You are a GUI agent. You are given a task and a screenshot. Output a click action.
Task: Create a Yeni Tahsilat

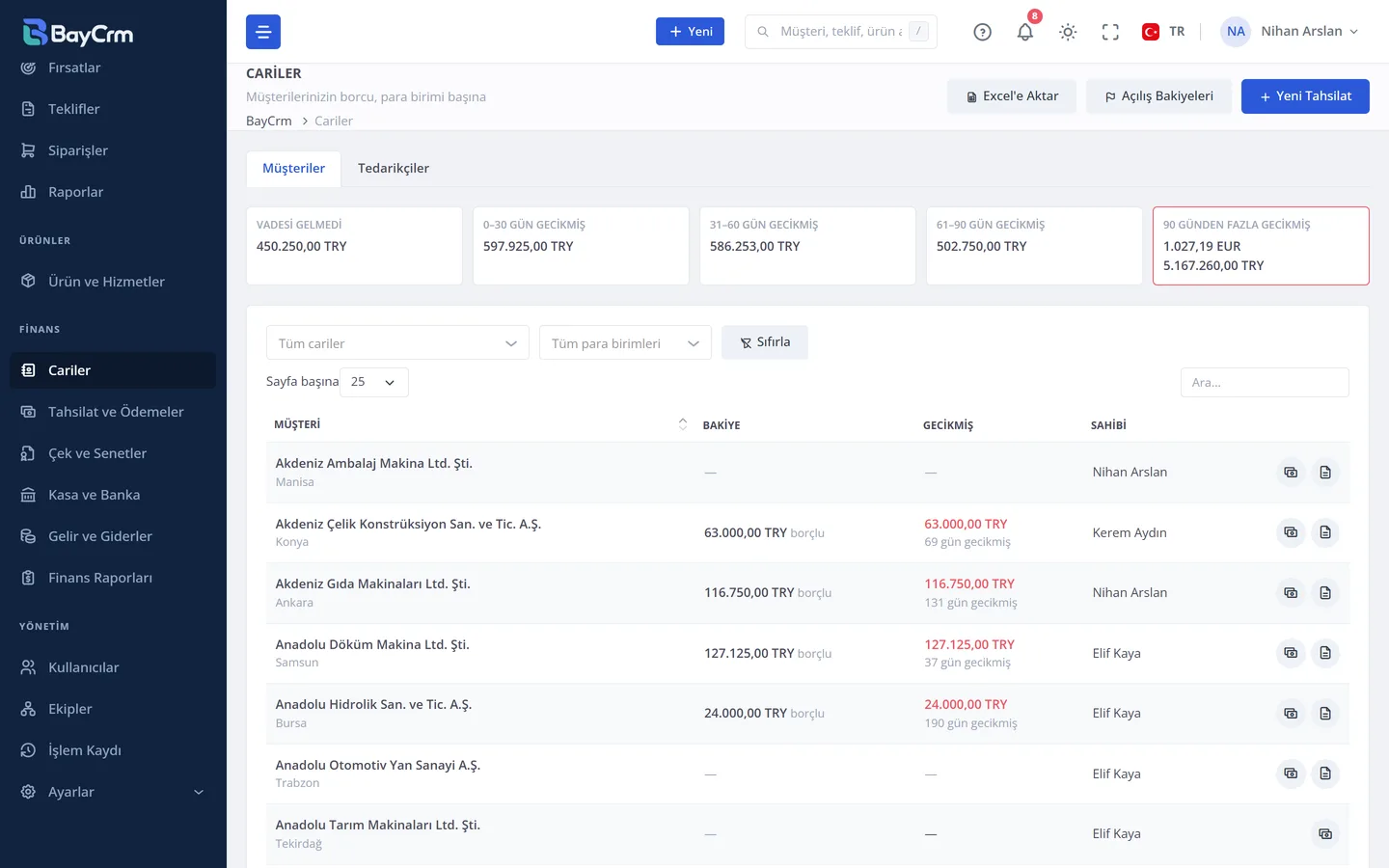[x=1305, y=96]
